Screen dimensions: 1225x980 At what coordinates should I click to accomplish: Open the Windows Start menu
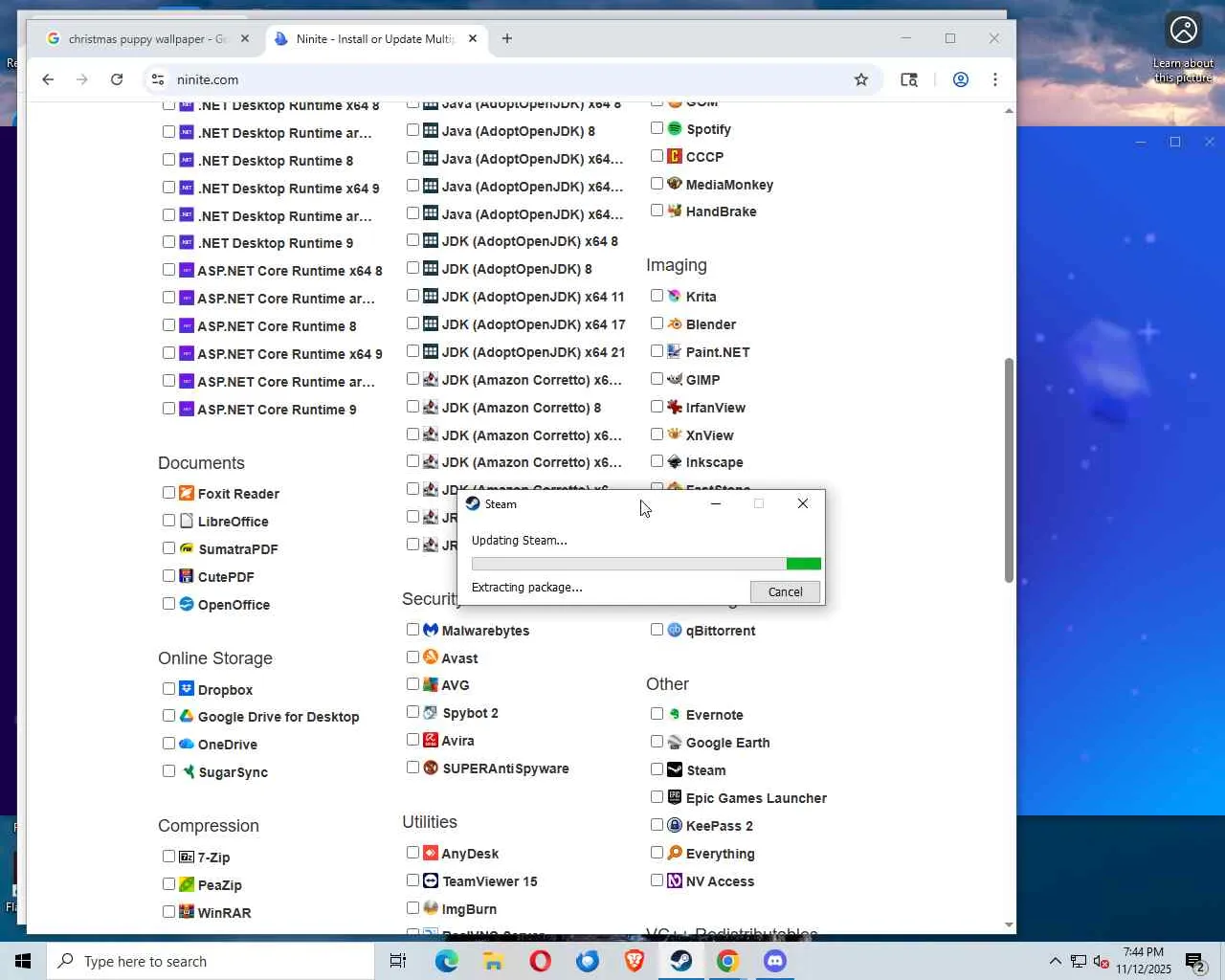point(23,961)
